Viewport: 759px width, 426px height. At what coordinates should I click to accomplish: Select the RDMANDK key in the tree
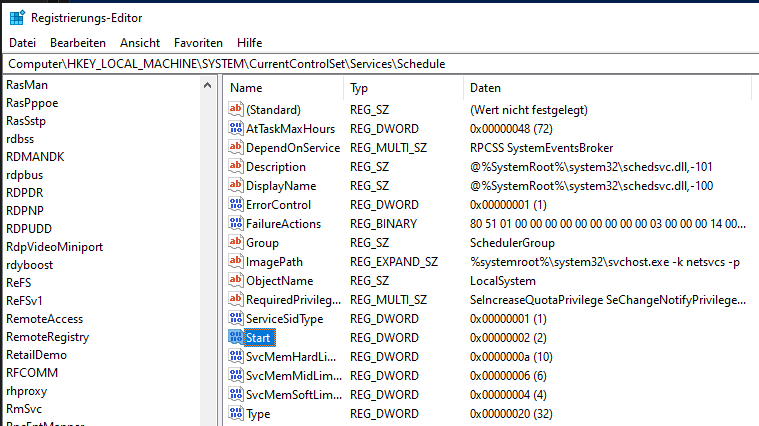35,157
